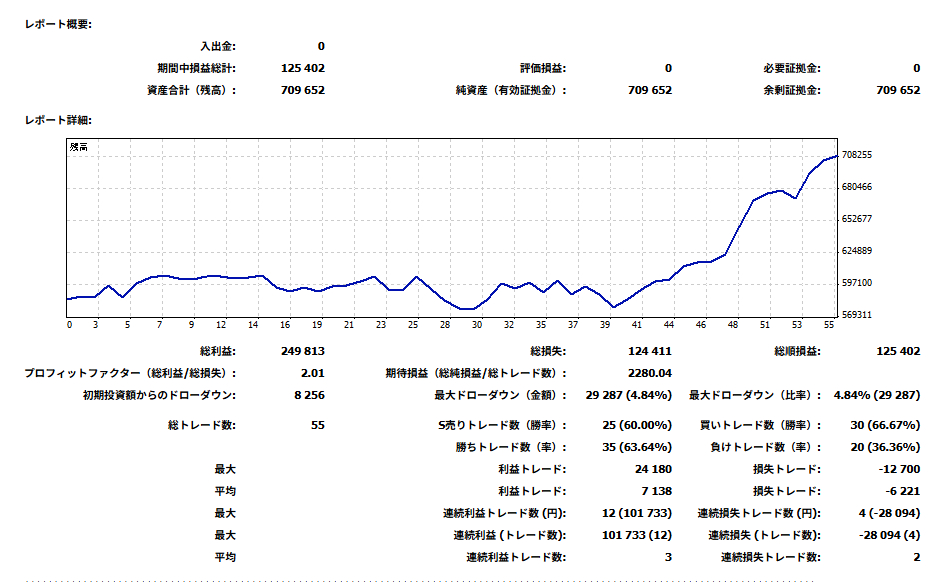This screenshot has height=582, width=950.
Task: Click the 入出金 label
Action: [x=218, y=47]
